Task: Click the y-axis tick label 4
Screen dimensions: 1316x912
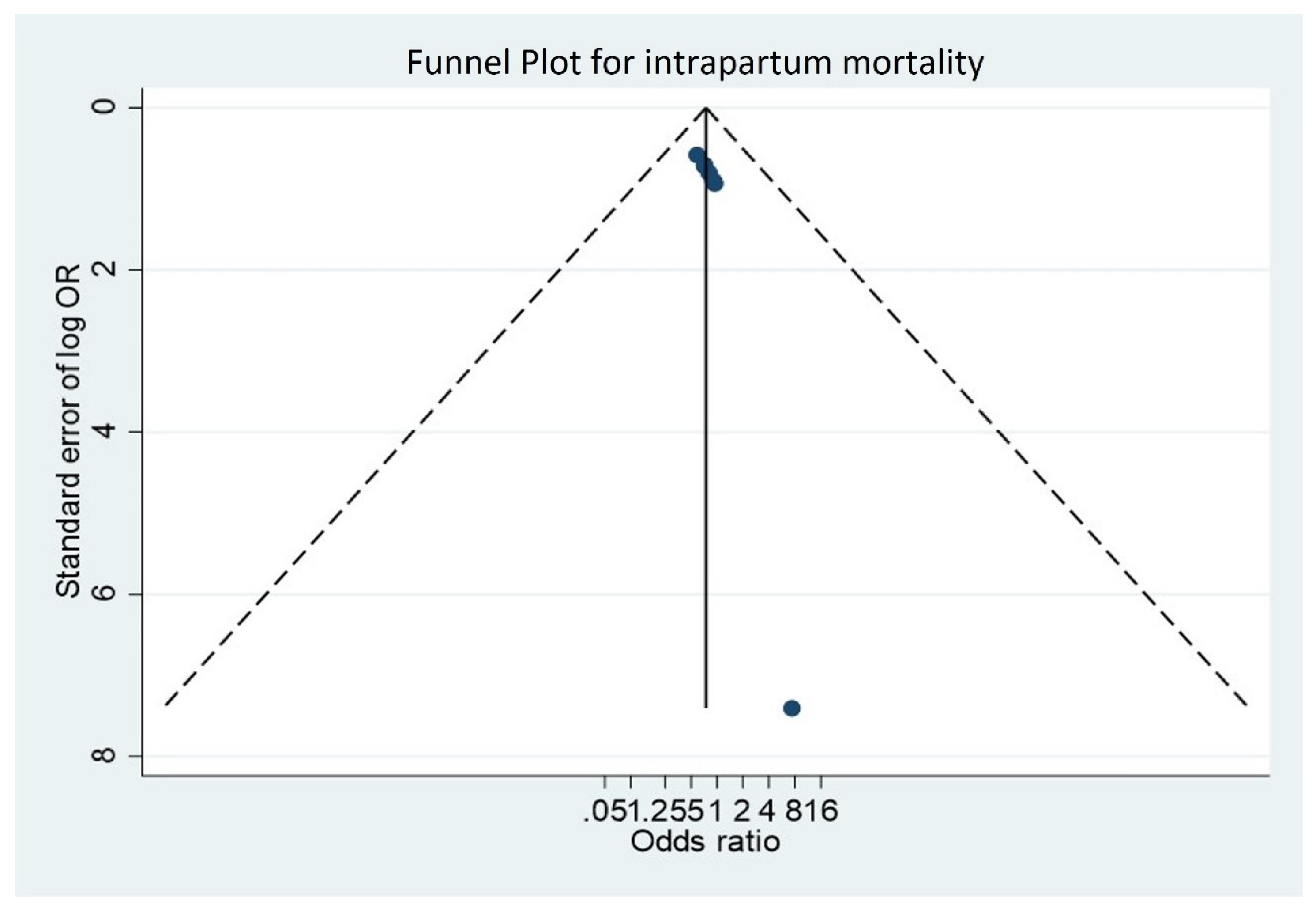Action: click(105, 432)
